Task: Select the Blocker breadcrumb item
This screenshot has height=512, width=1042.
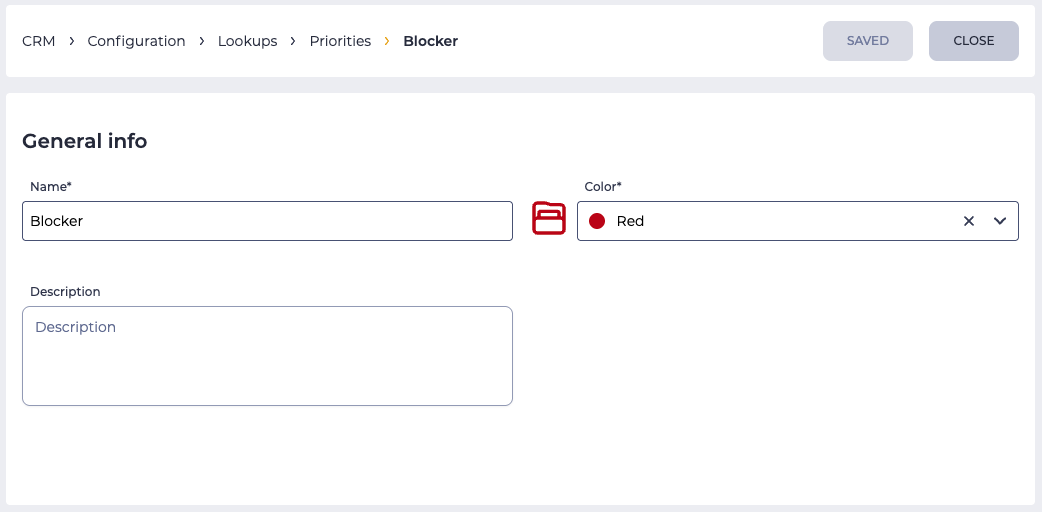Action: (431, 41)
